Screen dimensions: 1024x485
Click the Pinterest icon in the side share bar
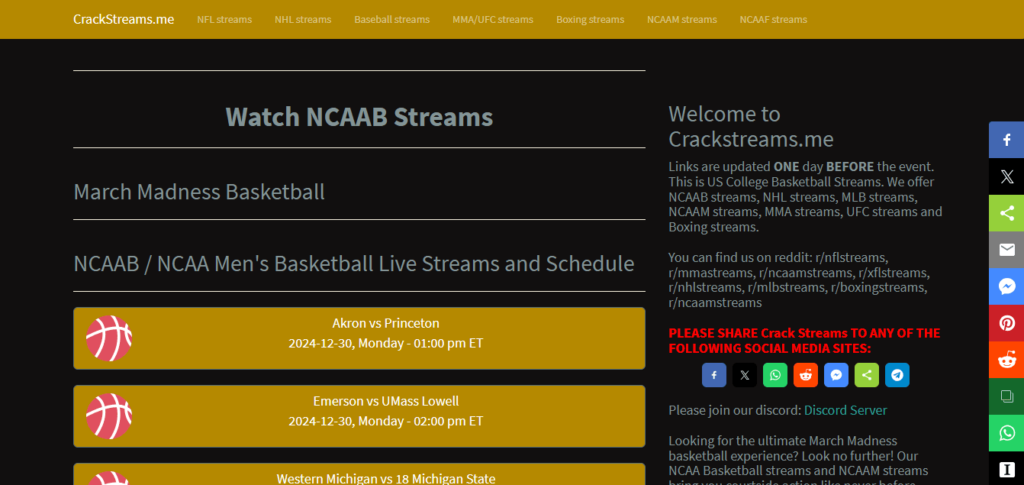1006,323
